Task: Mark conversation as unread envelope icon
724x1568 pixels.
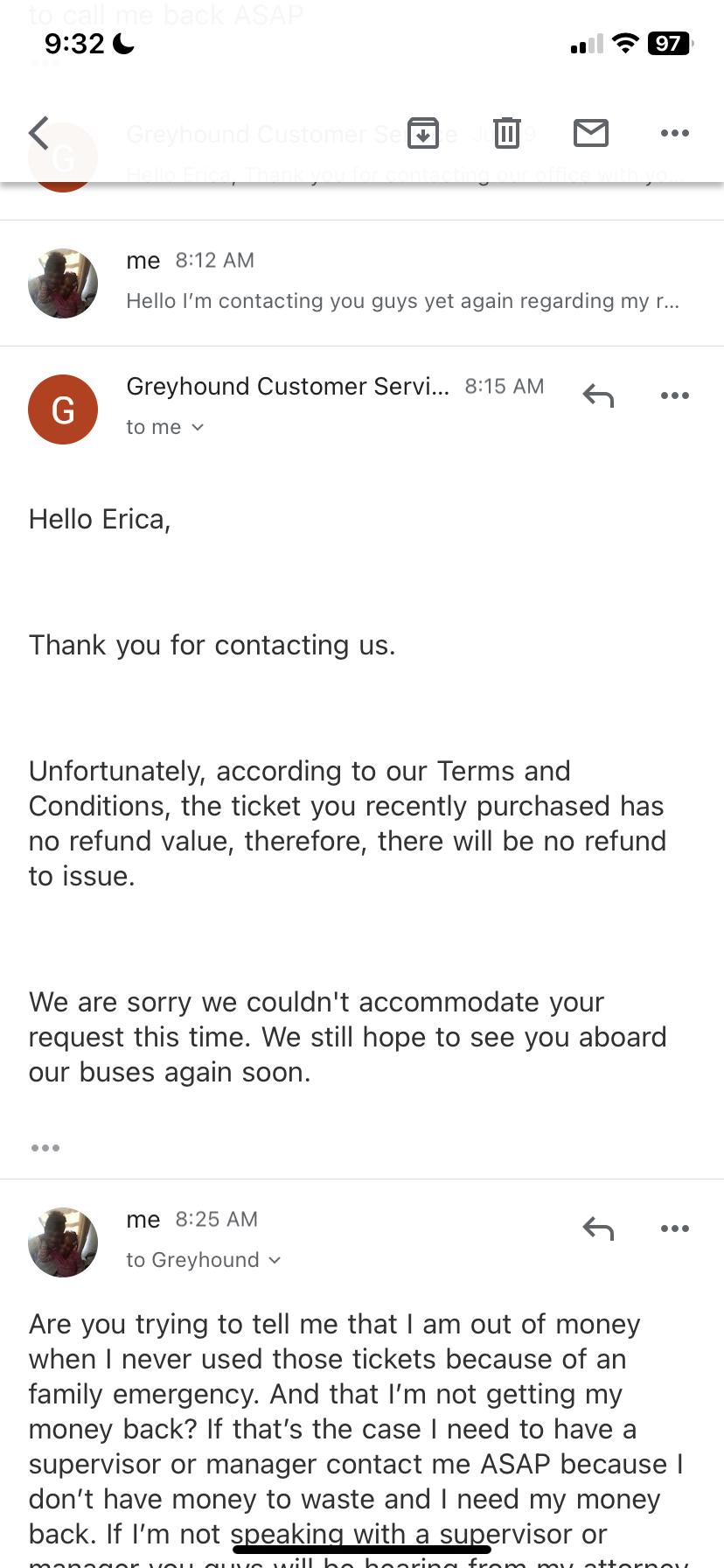Action: point(591,133)
